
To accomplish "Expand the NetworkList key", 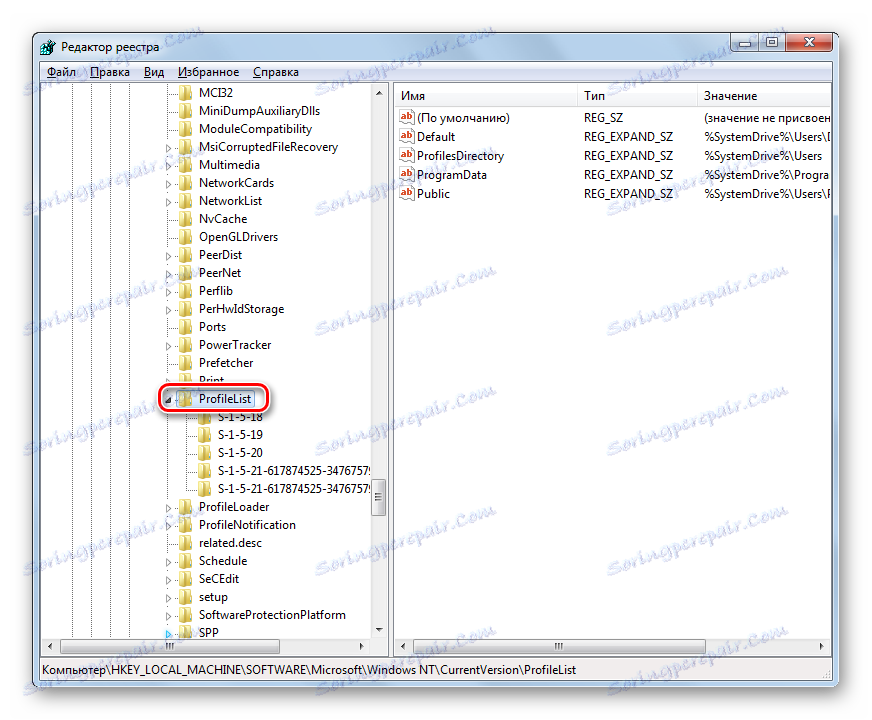I will click(169, 202).
